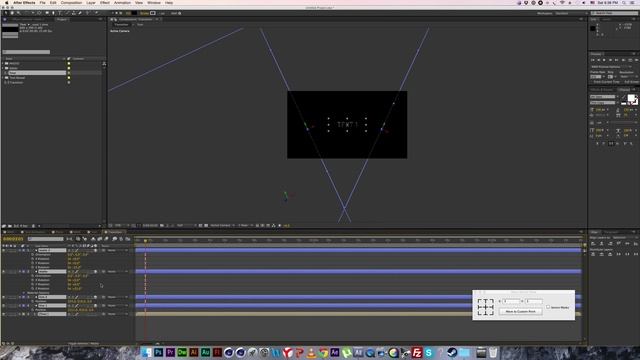Open the Trash in the dock
This screenshot has width=640, height=360.
coord(493,352)
